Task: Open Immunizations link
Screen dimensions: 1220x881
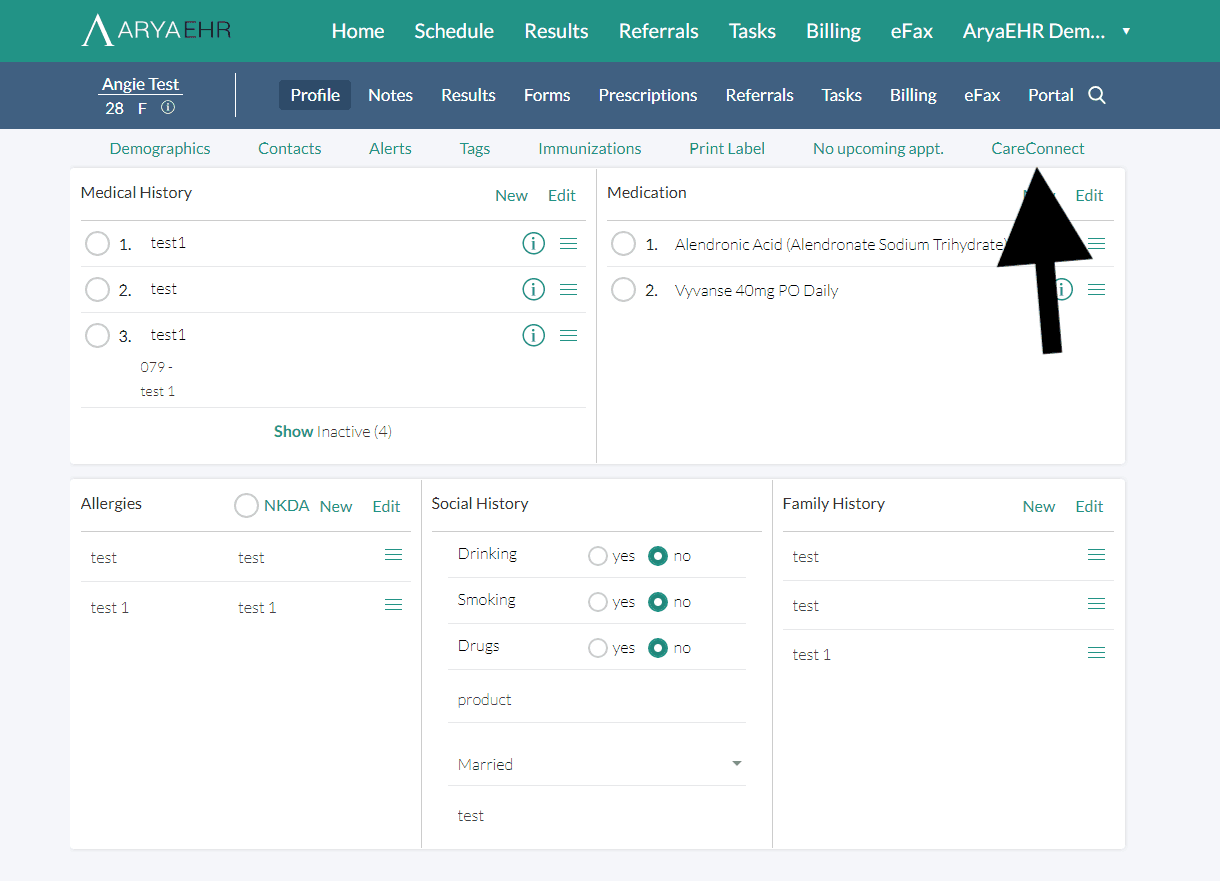Action: (590, 148)
